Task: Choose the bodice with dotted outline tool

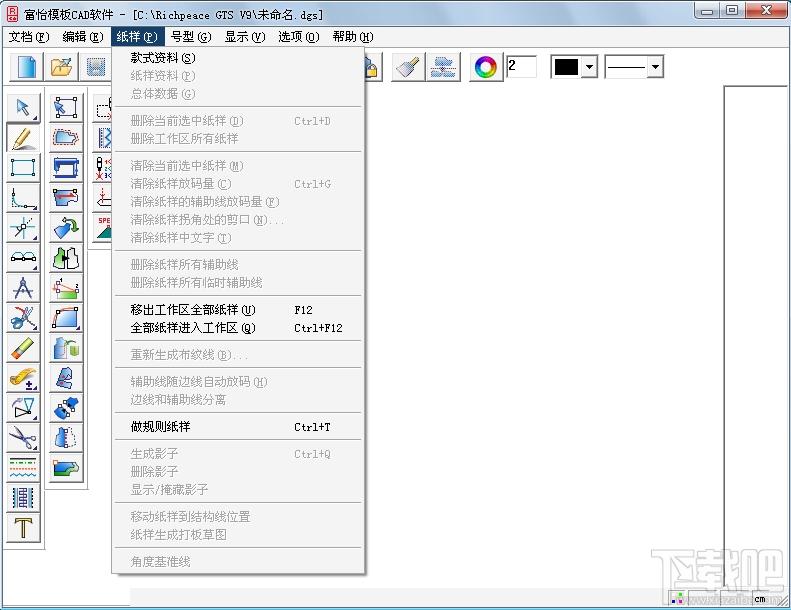Action: (66, 437)
